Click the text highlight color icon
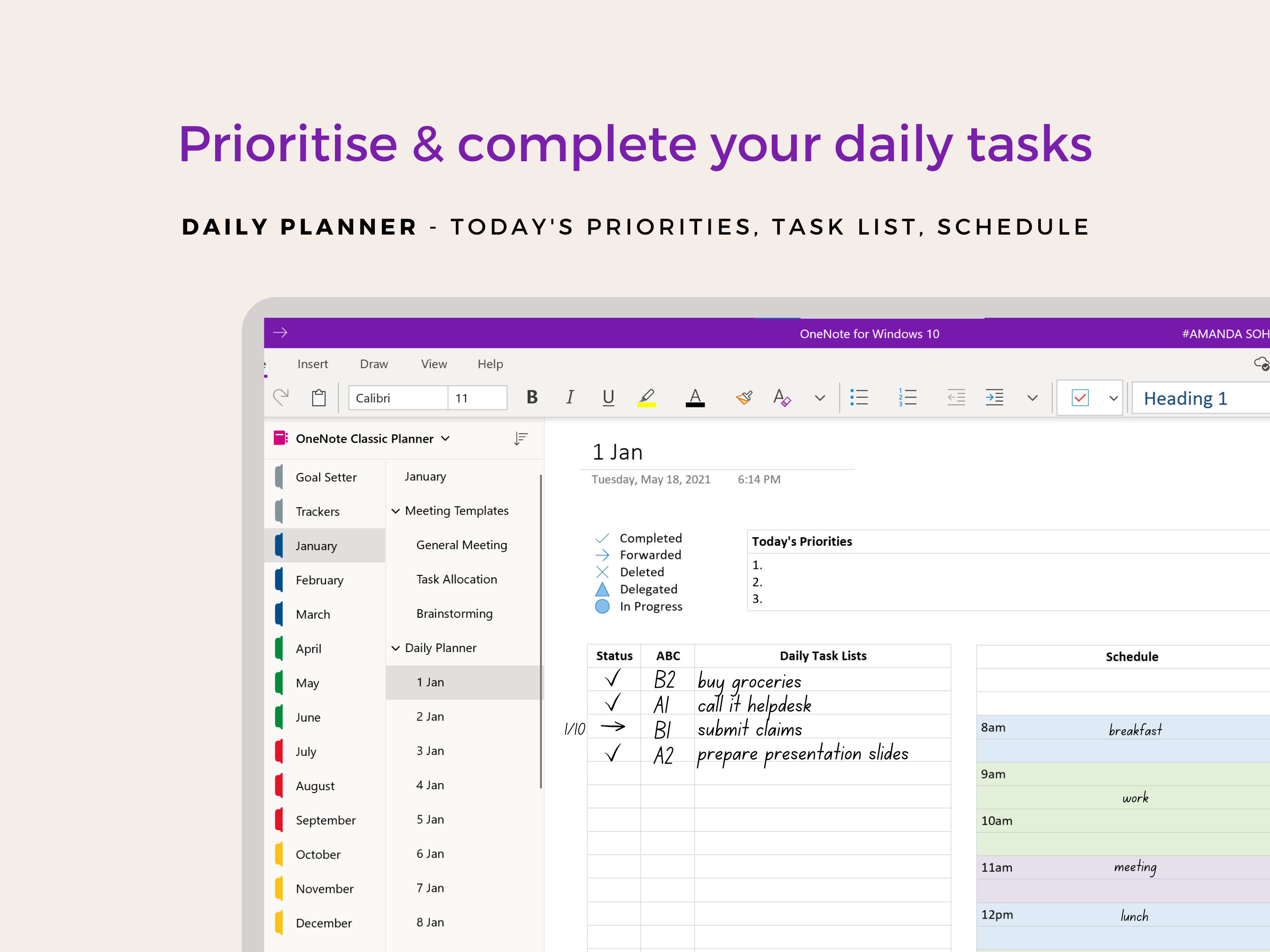 click(647, 399)
